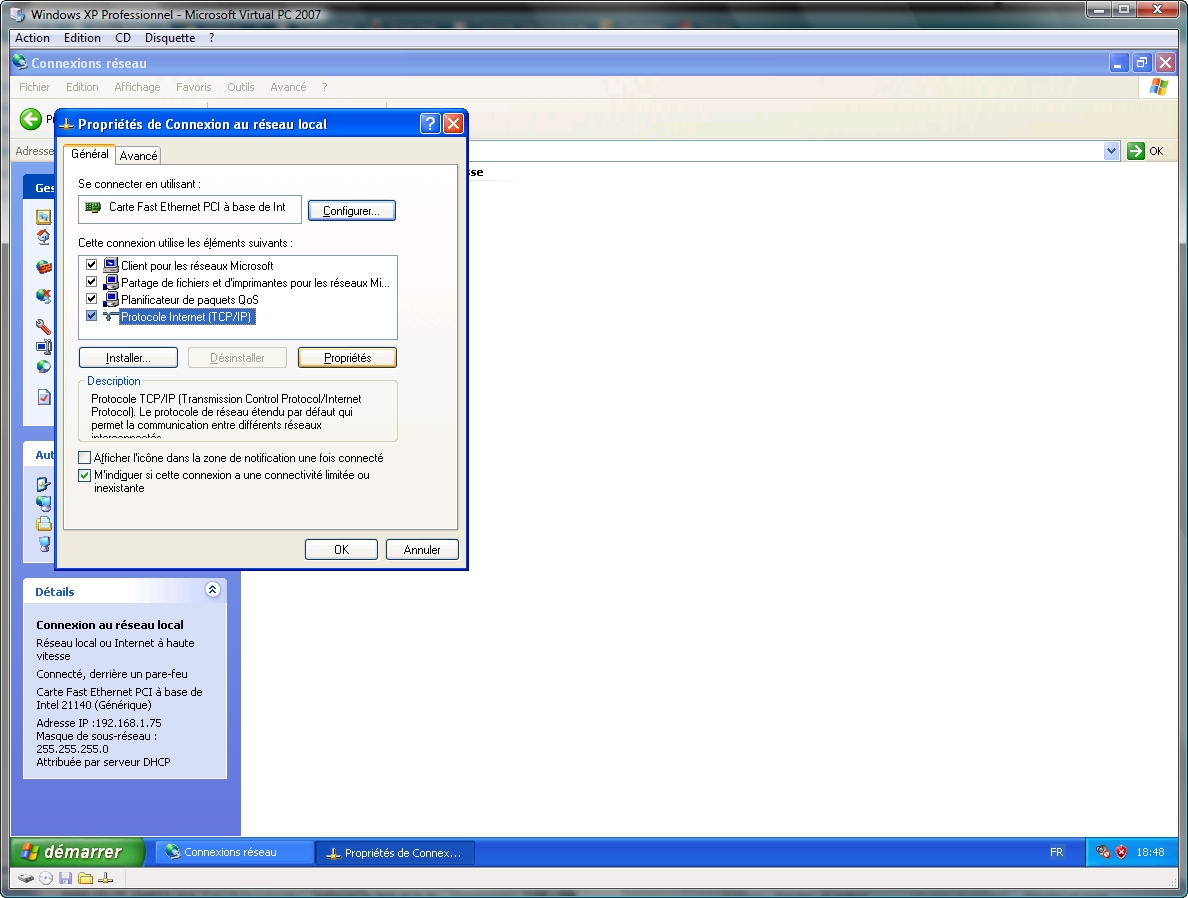Image resolution: width=1188 pixels, height=898 pixels.
Task: Uncheck Client pour les réseaux Microsoft
Action: pos(92,264)
